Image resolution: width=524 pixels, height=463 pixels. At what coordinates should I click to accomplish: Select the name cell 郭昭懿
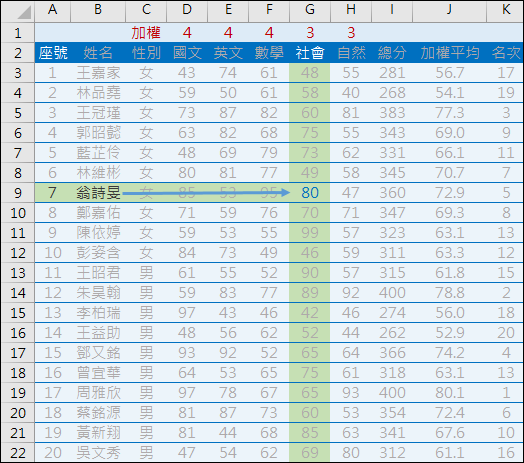(x=98, y=133)
